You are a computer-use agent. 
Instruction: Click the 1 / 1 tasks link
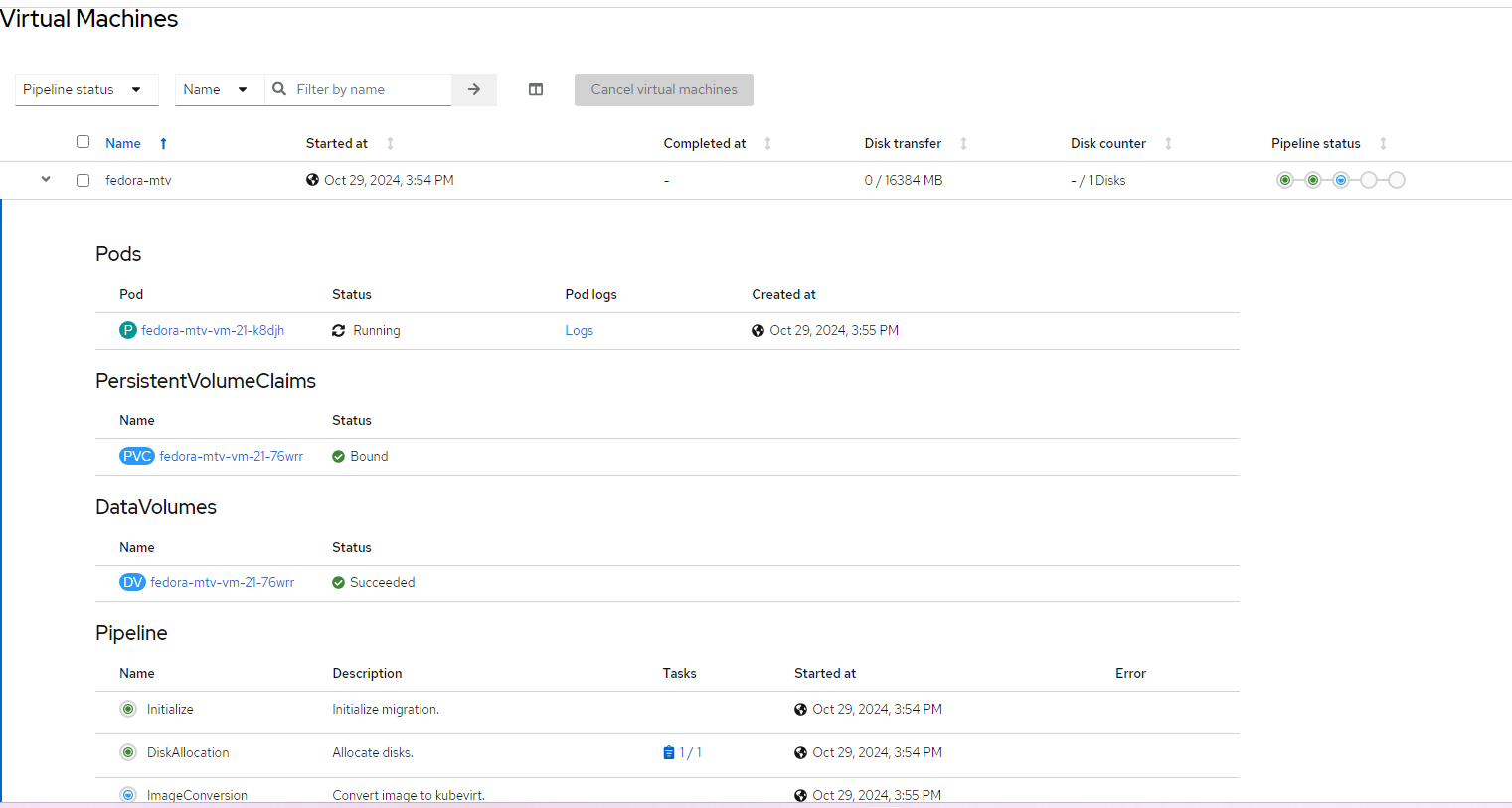point(691,752)
